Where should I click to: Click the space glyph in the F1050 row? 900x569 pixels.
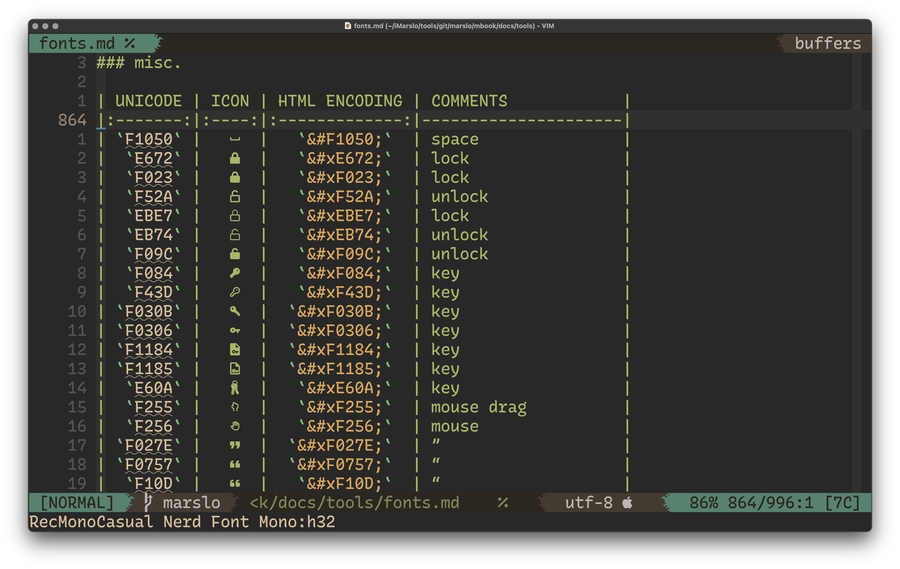[x=235, y=140]
